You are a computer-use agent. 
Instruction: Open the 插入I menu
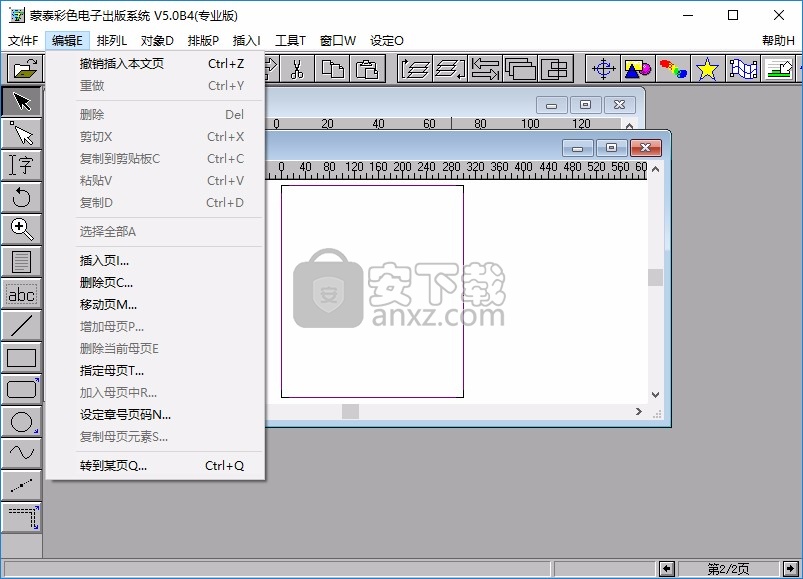[x=246, y=40]
